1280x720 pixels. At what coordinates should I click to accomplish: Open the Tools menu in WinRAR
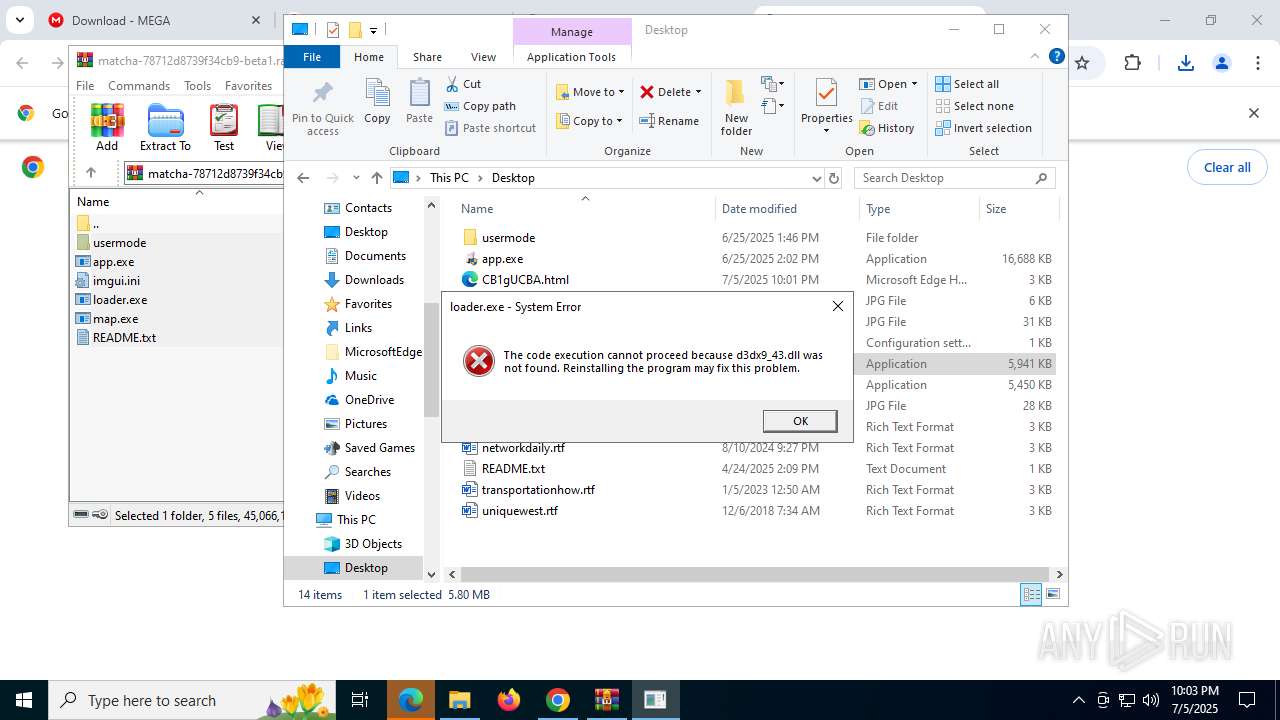click(x=197, y=86)
